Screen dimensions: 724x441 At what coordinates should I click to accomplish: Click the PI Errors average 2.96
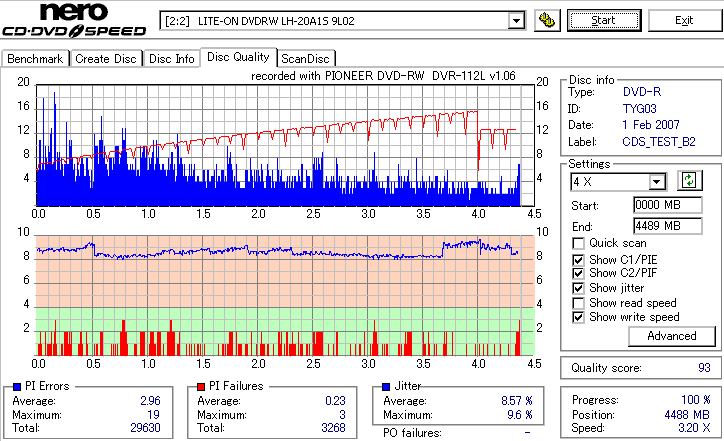pyautogui.click(x=151, y=401)
